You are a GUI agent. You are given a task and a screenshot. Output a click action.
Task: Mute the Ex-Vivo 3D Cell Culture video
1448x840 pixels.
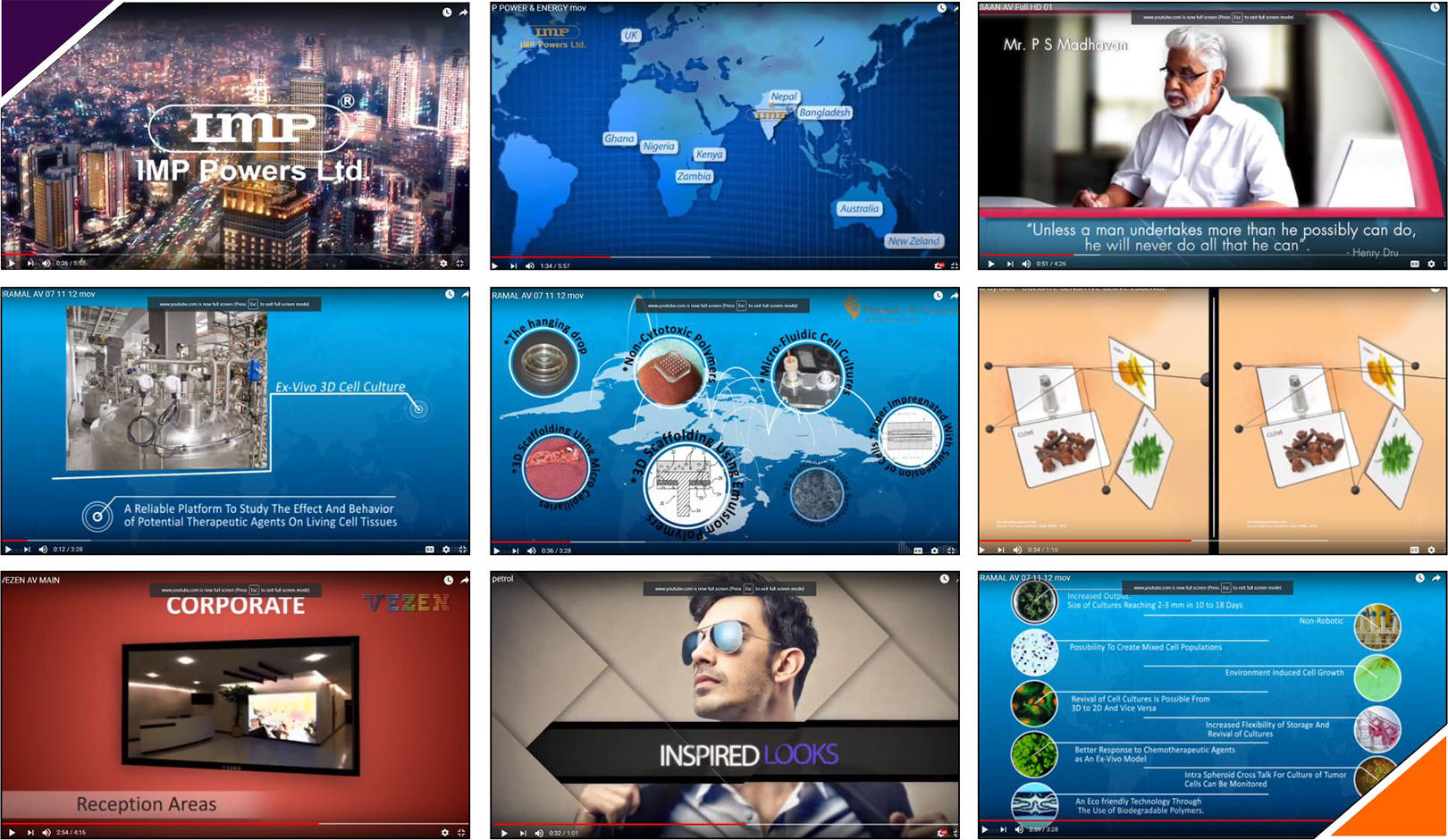[43, 549]
